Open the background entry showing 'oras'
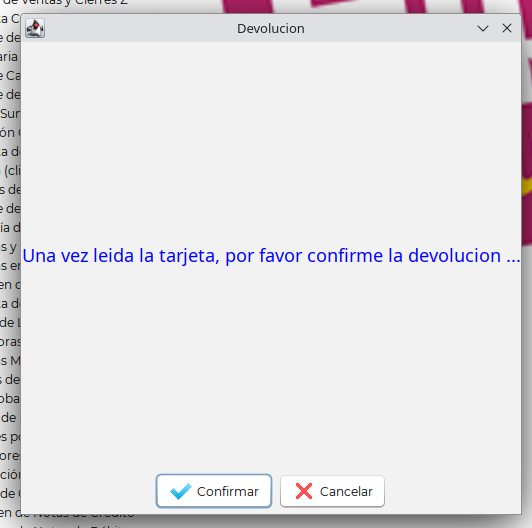Viewport: 532px width, 528px height. coord(10,342)
